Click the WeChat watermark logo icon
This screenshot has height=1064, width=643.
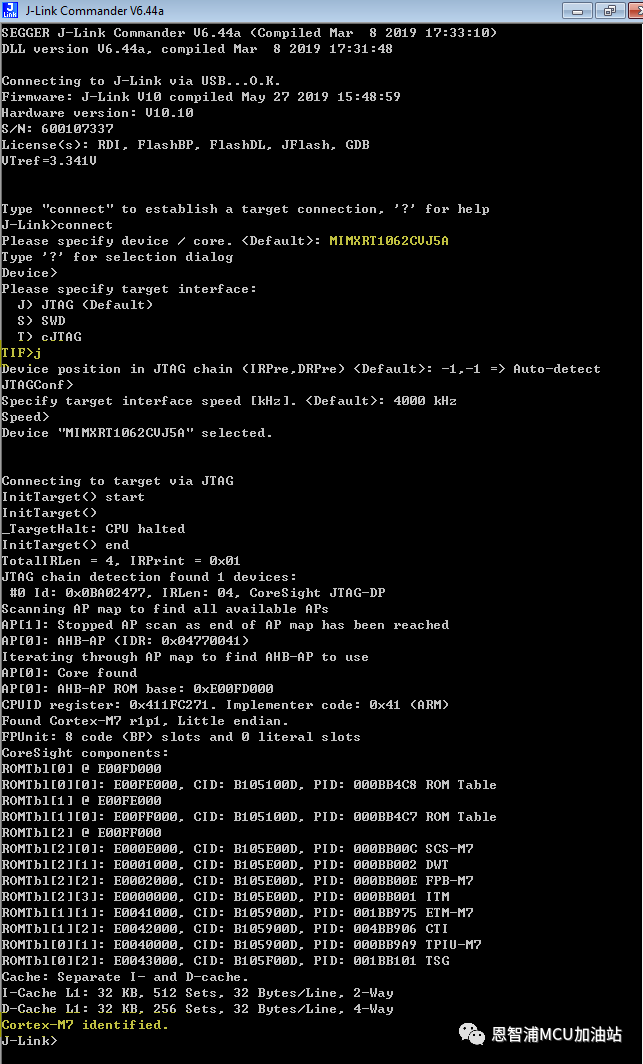click(x=471, y=1034)
